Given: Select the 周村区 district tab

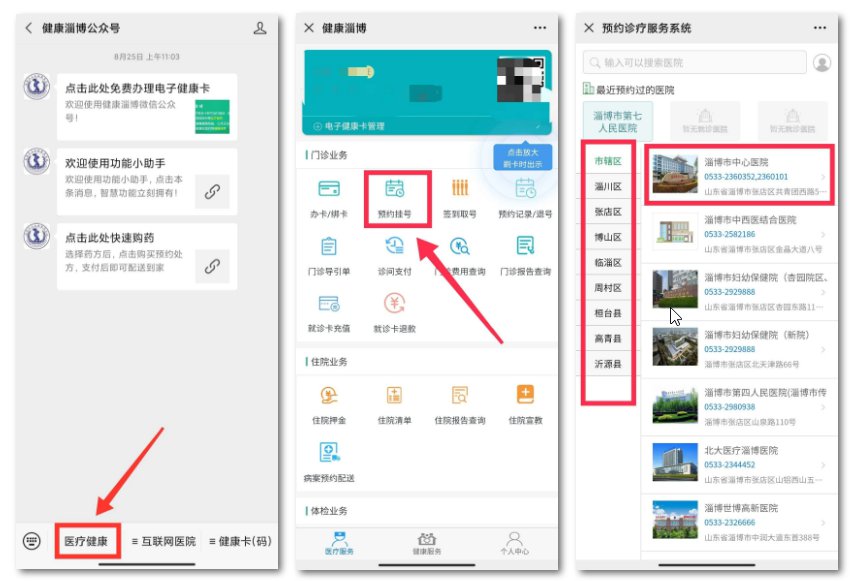Looking at the screenshot, I should [608, 288].
